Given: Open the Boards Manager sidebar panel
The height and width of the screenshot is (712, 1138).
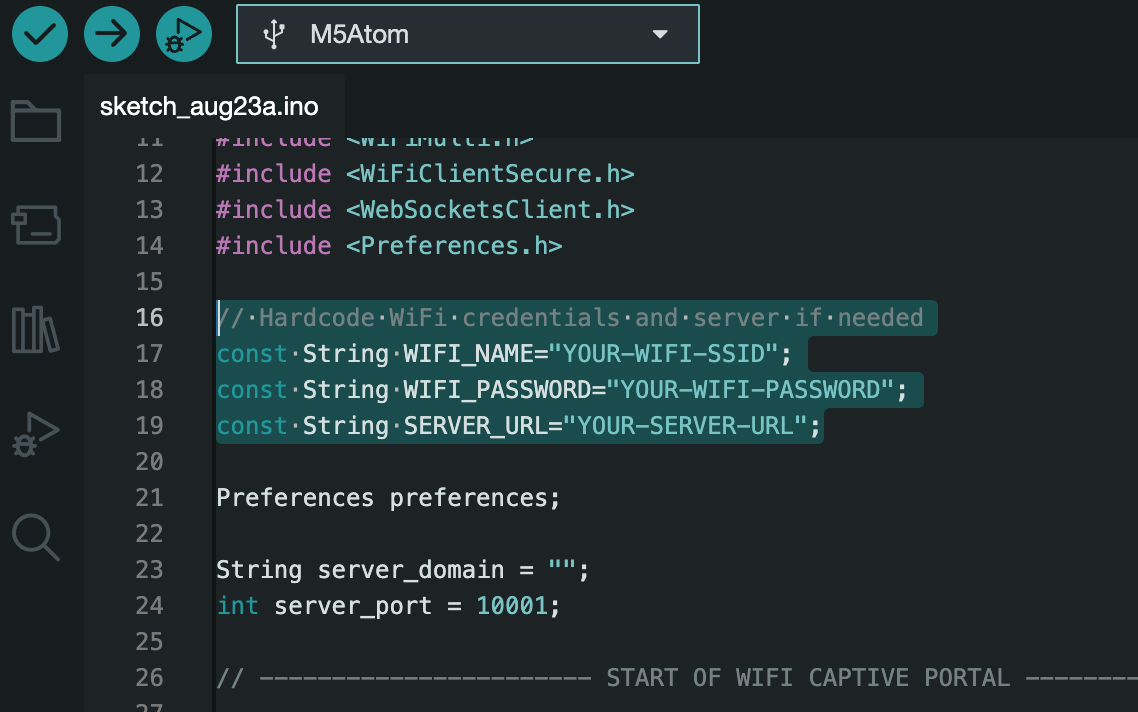Looking at the screenshot, I should click(36, 226).
